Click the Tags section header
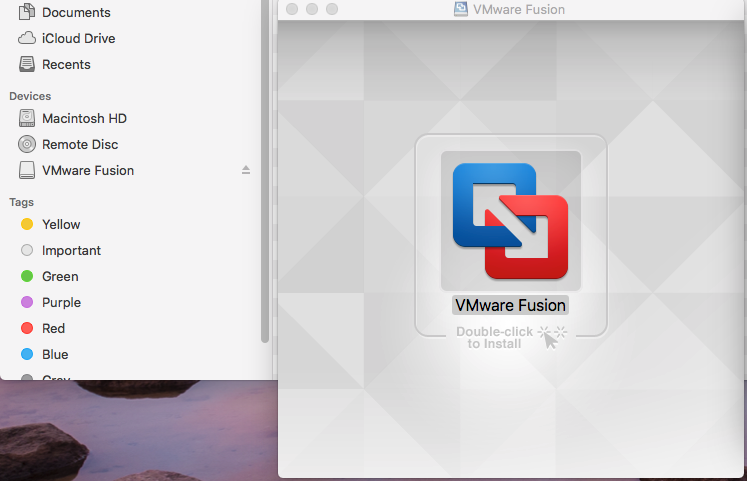Viewport: 747px width, 481px height. pos(21,202)
